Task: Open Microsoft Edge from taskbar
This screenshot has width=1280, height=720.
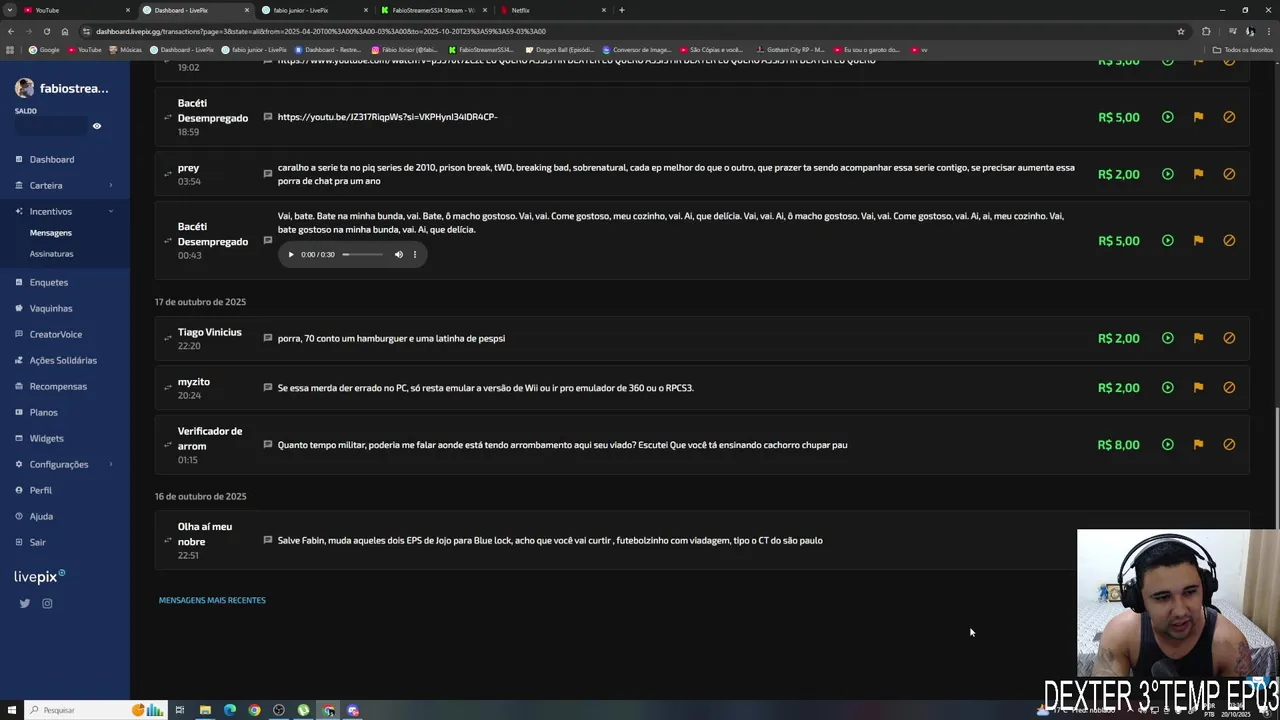Action: tap(230, 710)
